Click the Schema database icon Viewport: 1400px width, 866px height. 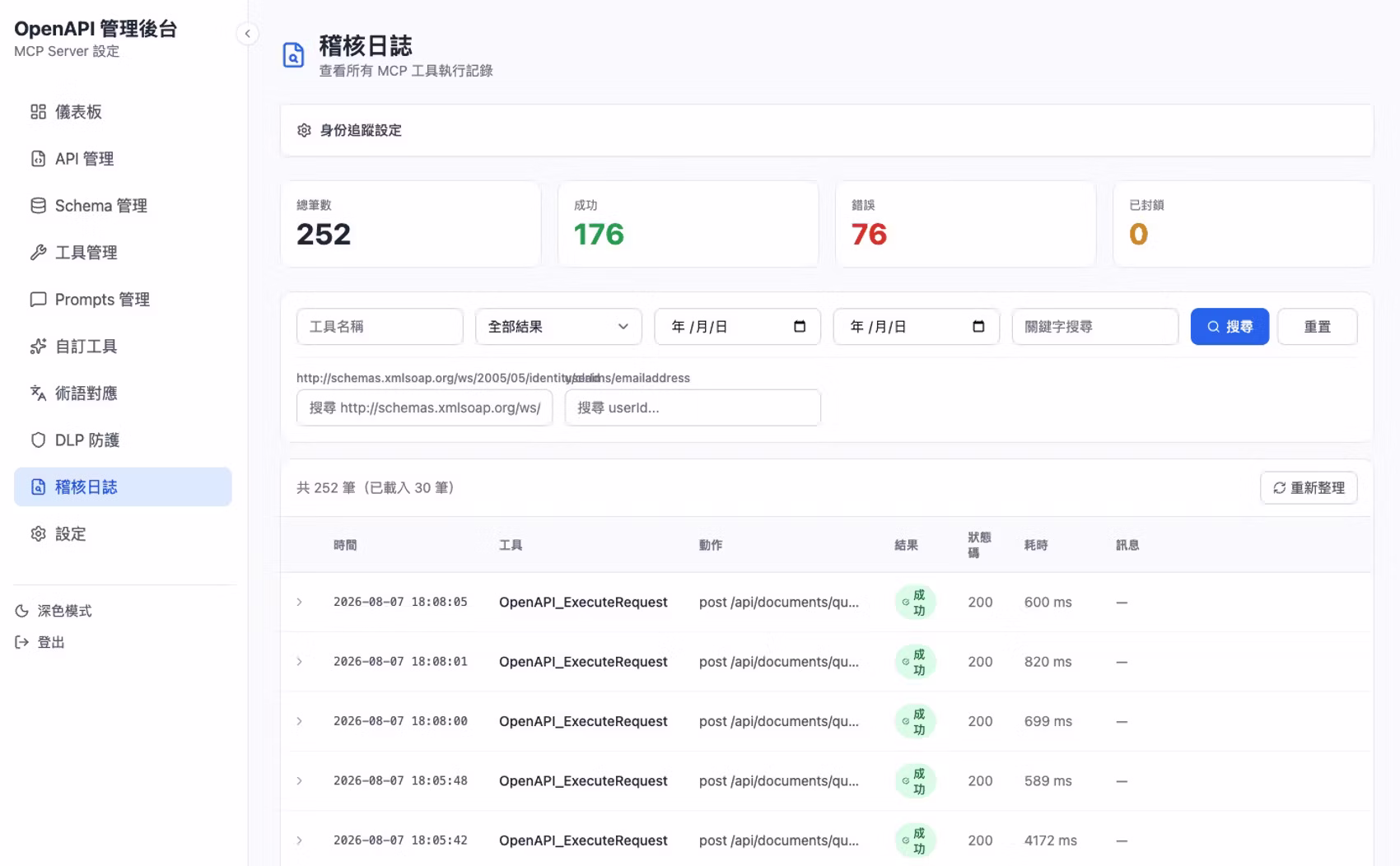(38, 206)
